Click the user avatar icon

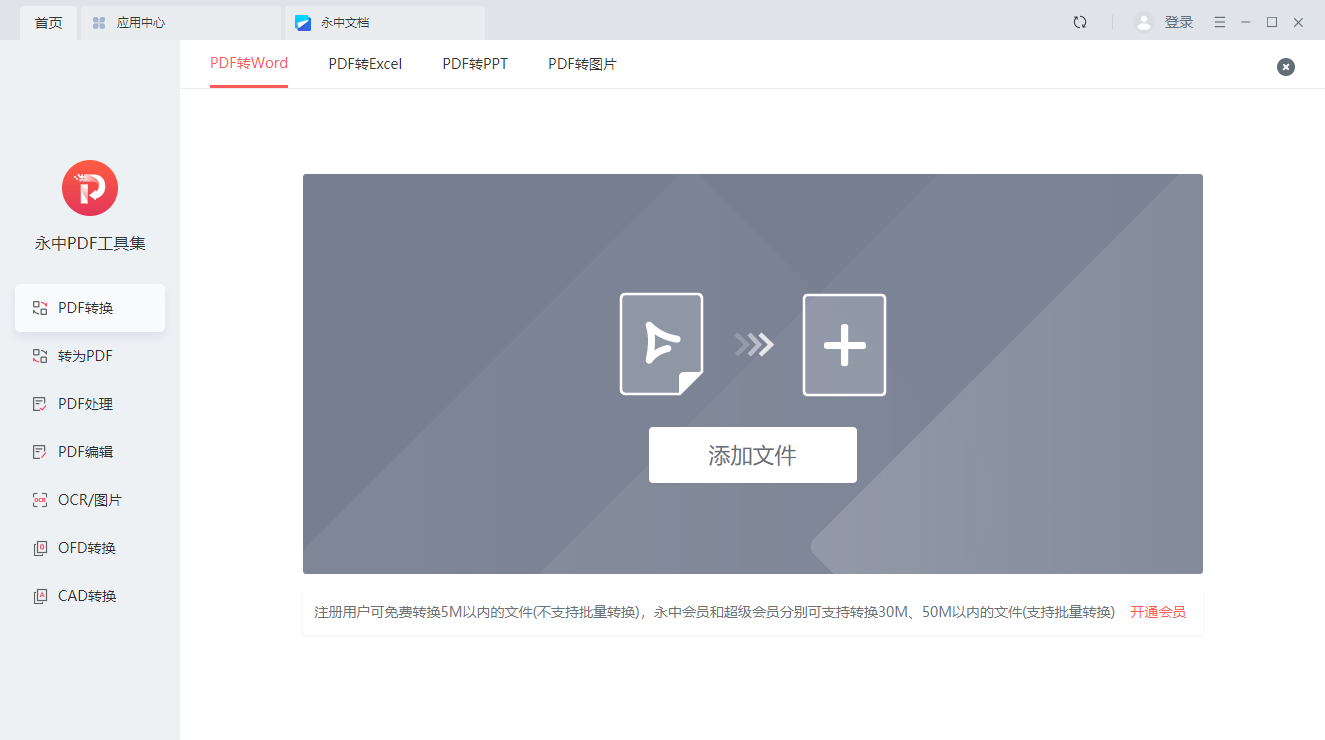[x=1143, y=21]
